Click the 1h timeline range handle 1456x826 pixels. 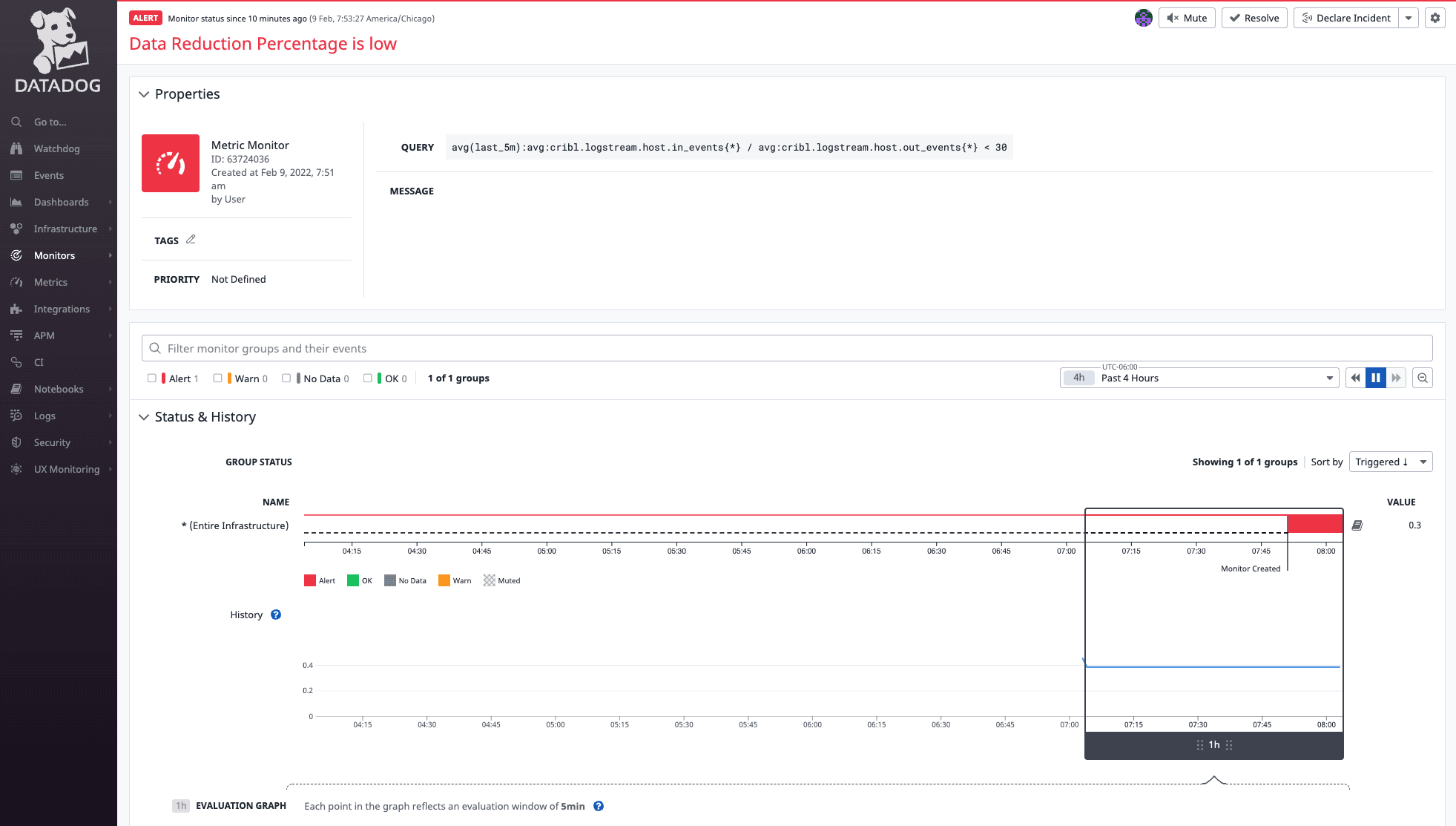pos(1213,745)
